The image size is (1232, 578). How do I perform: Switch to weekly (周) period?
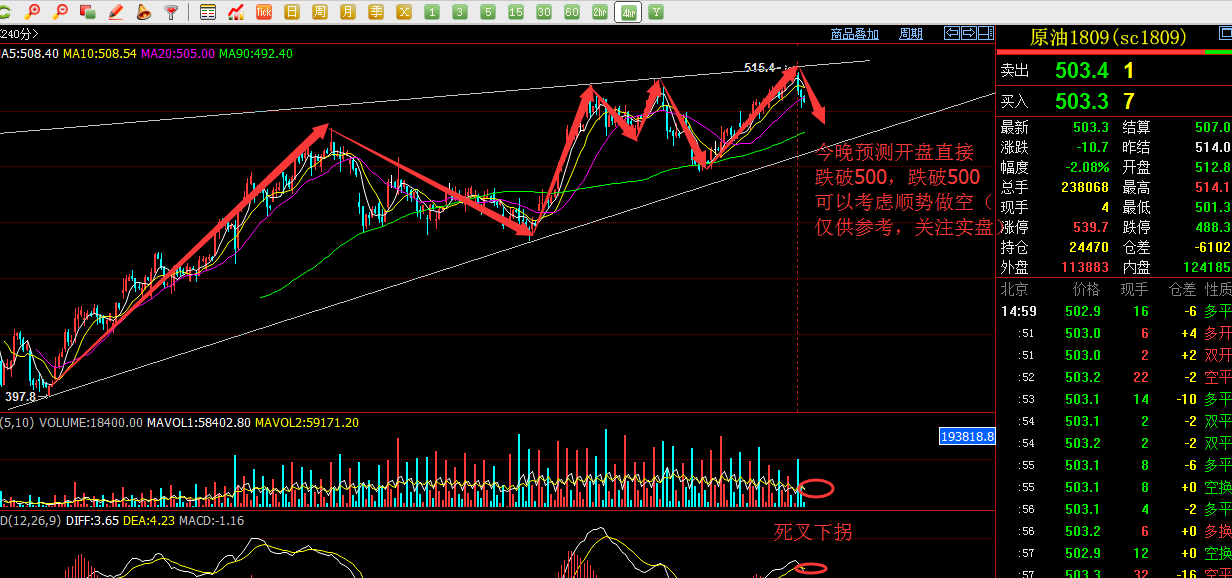pos(320,12)
